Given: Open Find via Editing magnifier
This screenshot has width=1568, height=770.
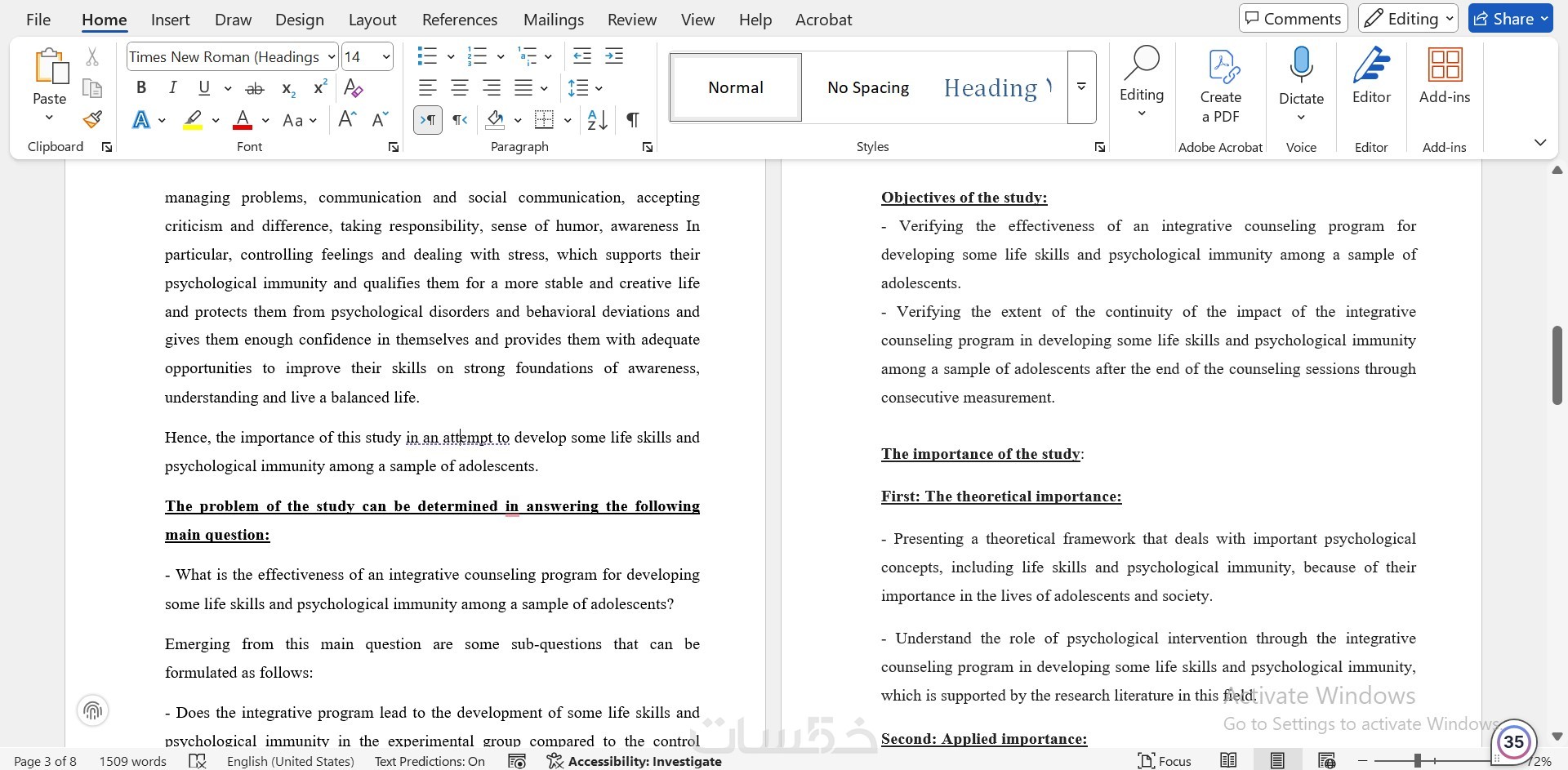Looking at the screenshot, I should pos(1142,65).
